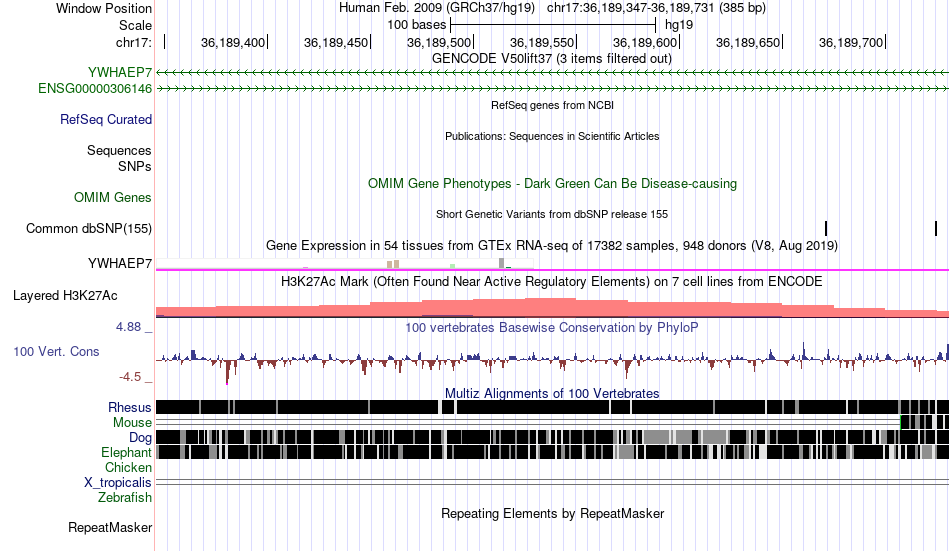
Task: Click Multiz Alignments of 100 Vertebrates title
Action: (552, 393)
